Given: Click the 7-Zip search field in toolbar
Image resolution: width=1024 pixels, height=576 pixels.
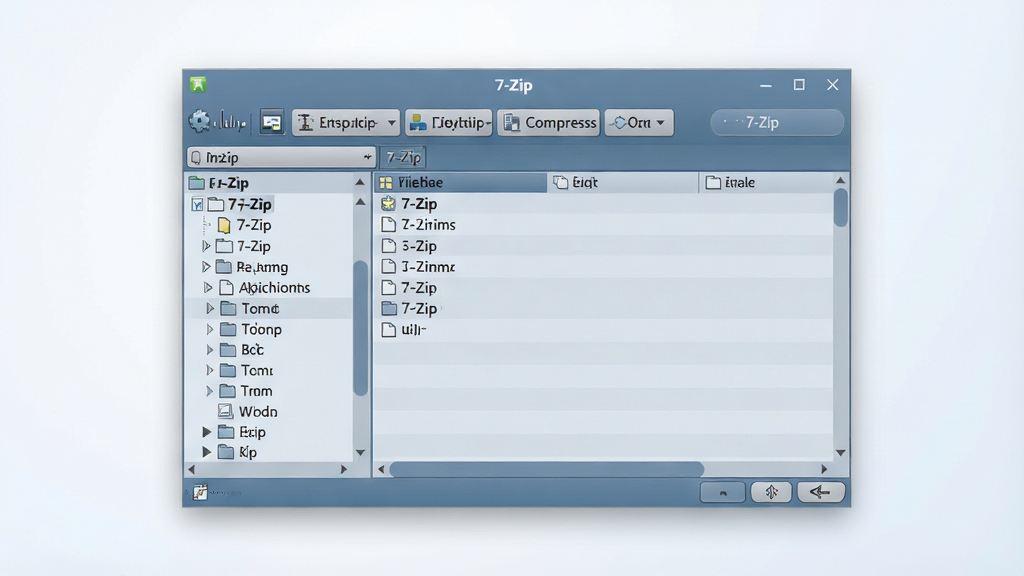Looking at the screenshot, I should tap(777, 122).
